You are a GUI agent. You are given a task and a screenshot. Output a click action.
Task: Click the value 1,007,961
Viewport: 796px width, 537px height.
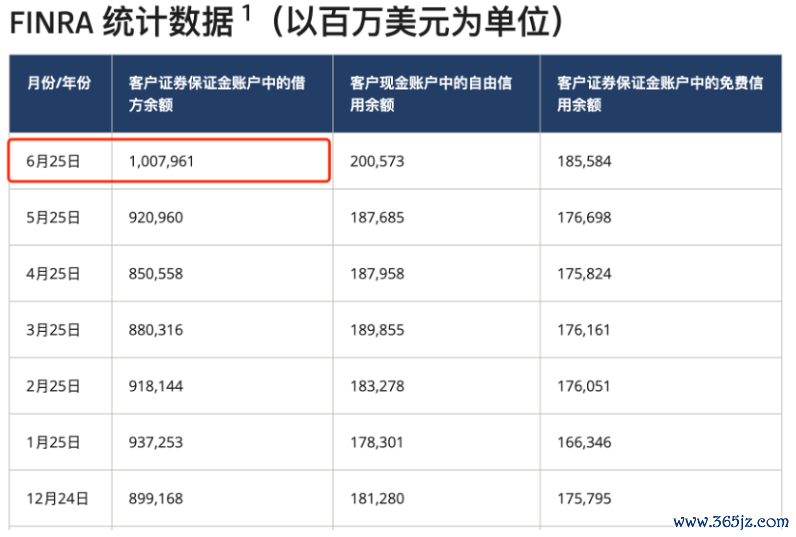pos(161,161)
